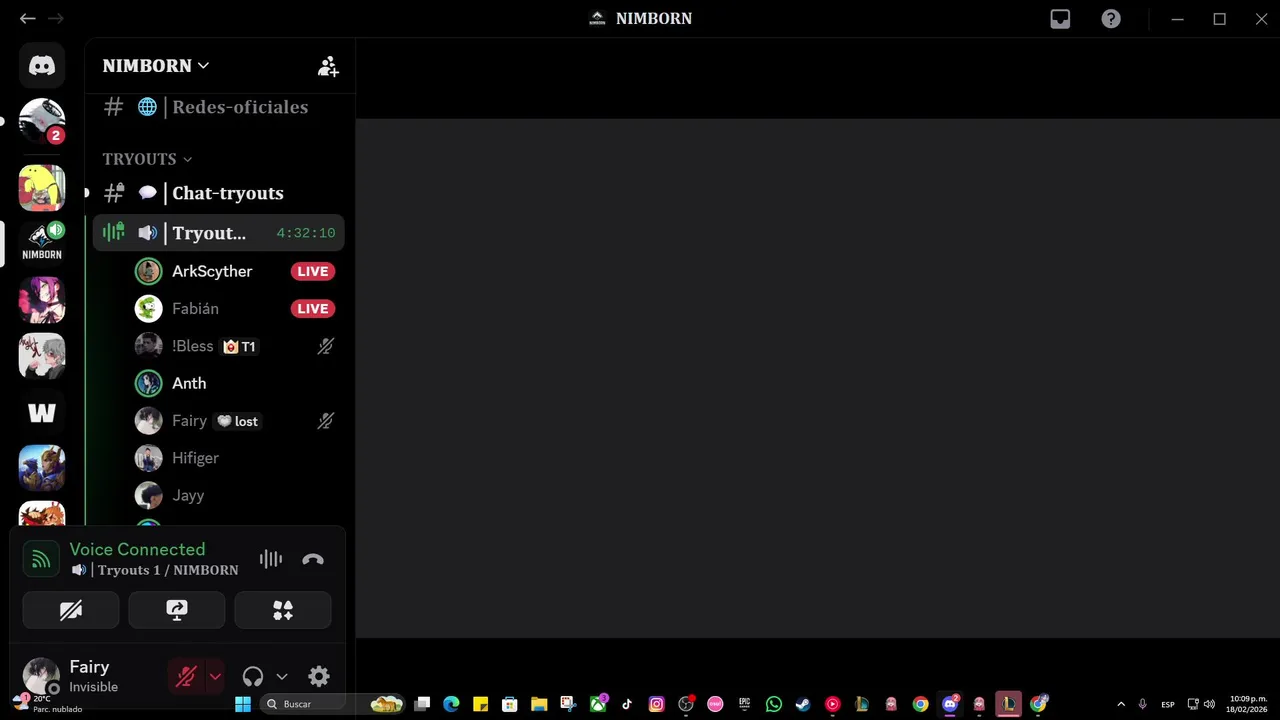Open Instagram from the taskbar
1280x720 pixels.
[x=656, y=704]
